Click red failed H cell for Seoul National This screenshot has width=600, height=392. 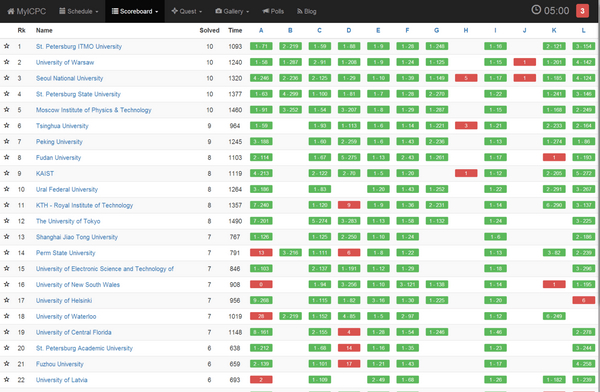[466, 78]
